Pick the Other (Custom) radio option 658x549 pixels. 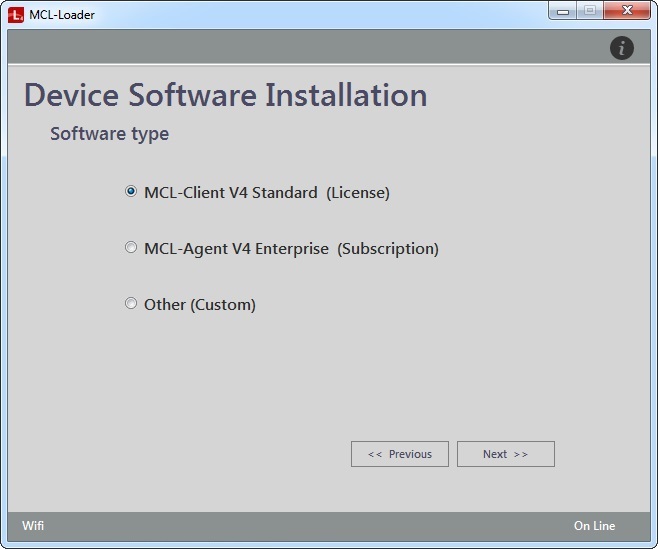click(x=131, y=303)
